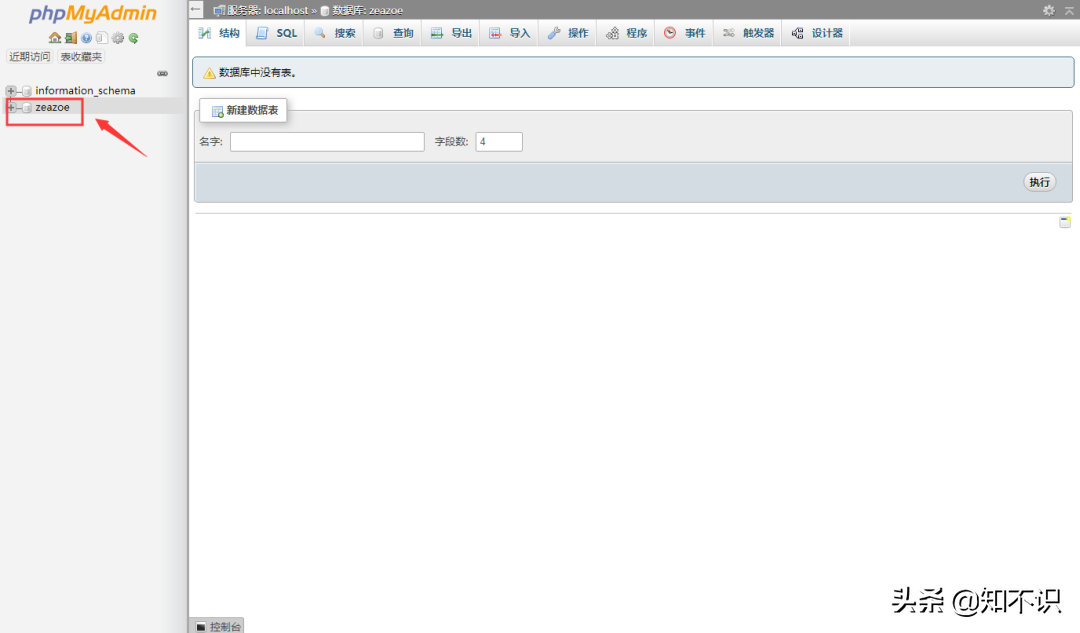Focus the 名字 table name field
1080x633 pixels.
tap(327, 142)
